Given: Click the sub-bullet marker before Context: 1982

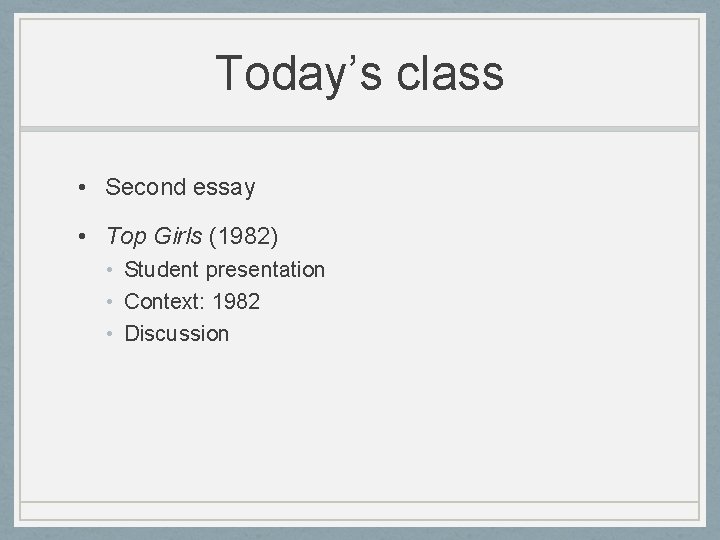Looking at the screenshot, I should (x=109, y=302).
